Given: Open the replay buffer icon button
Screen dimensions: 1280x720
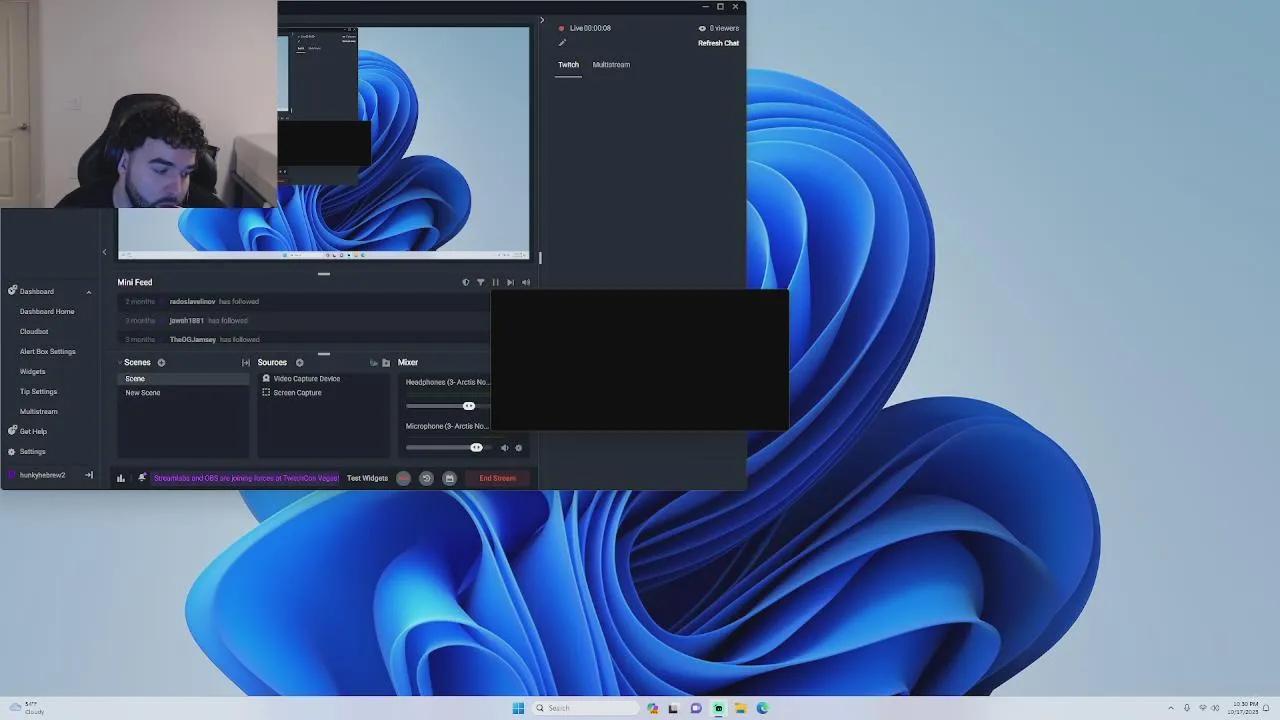Looking at the screenshot, I should (426, 478).
